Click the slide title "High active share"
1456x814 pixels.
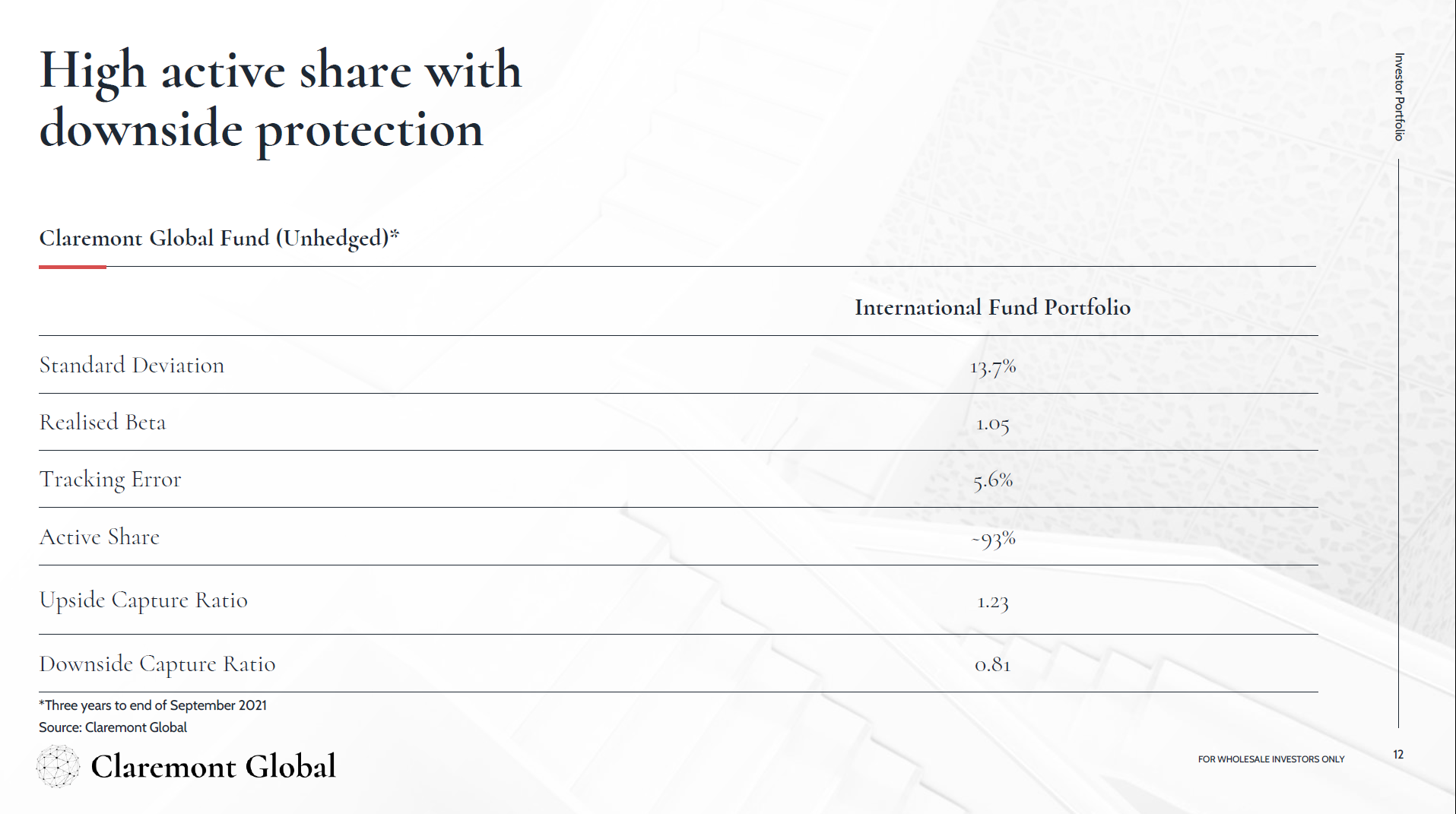coord(280,71)
